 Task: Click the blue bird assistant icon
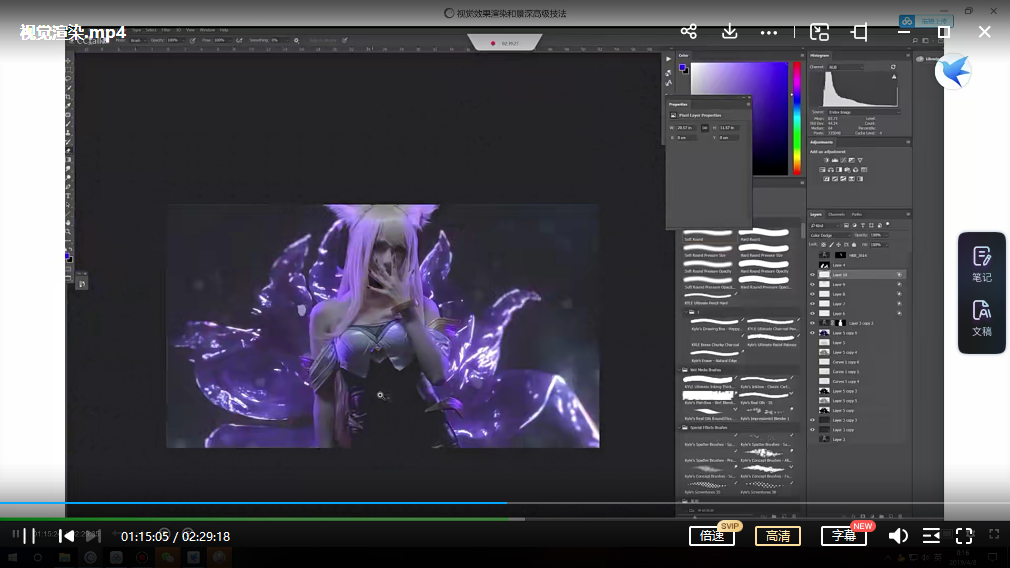click(x=953, y=71)
